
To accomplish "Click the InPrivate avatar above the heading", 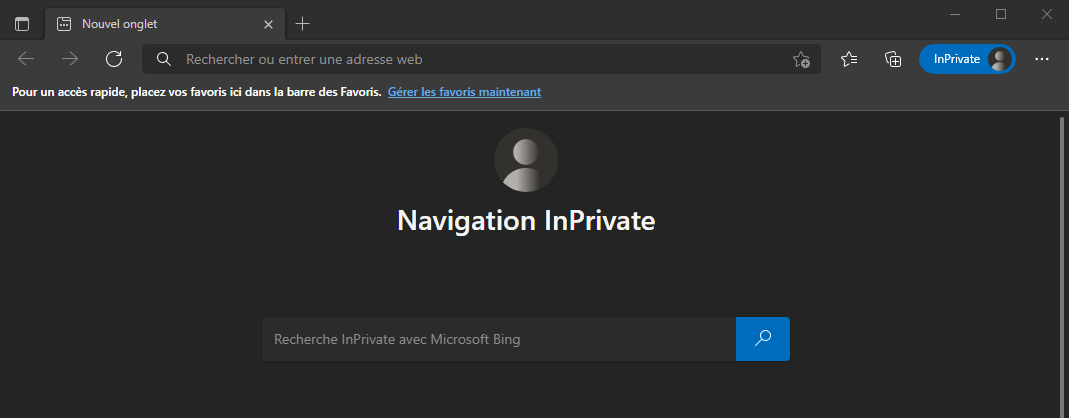I will (x=526, y=160).
